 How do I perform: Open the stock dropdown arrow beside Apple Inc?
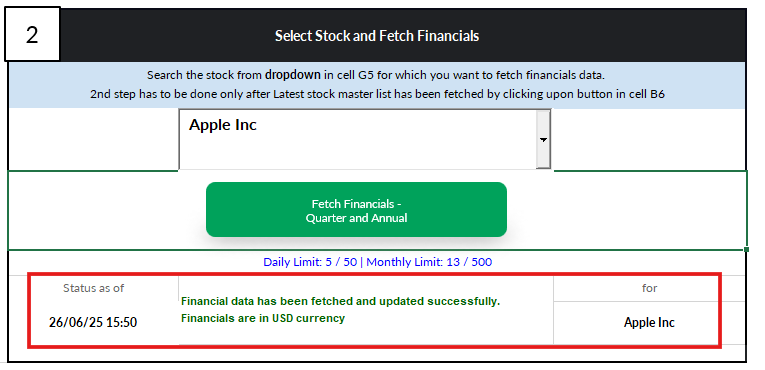543,139
